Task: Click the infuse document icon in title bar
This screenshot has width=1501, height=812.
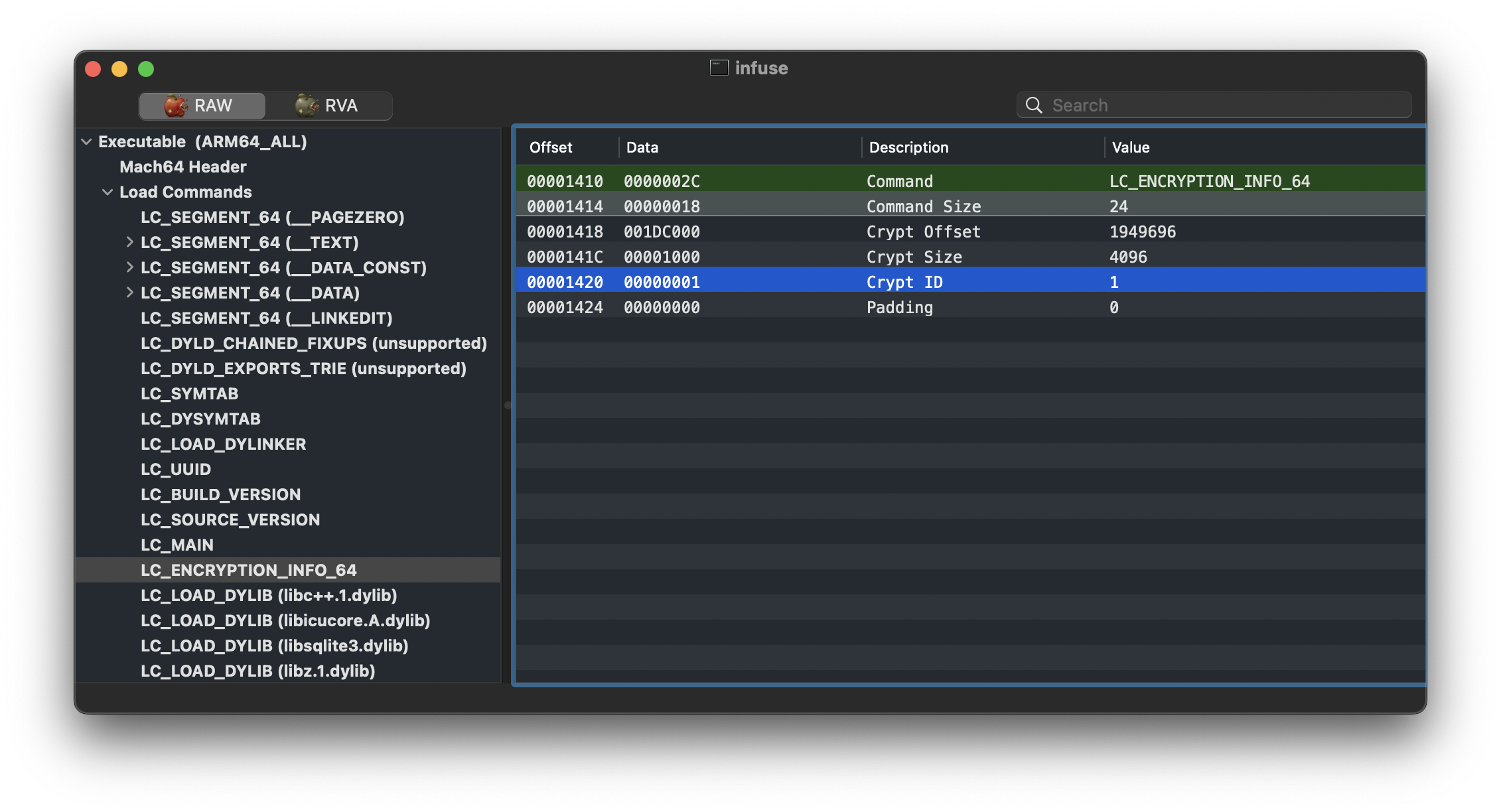Action: (x=719, y=68)
